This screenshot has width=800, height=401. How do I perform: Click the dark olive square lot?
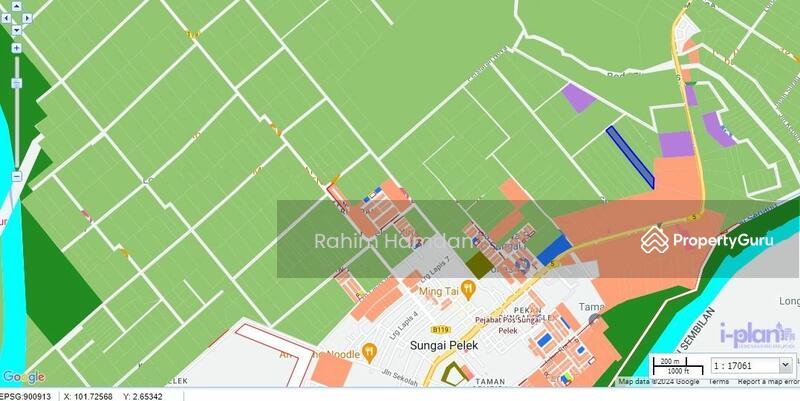(481, 265)
